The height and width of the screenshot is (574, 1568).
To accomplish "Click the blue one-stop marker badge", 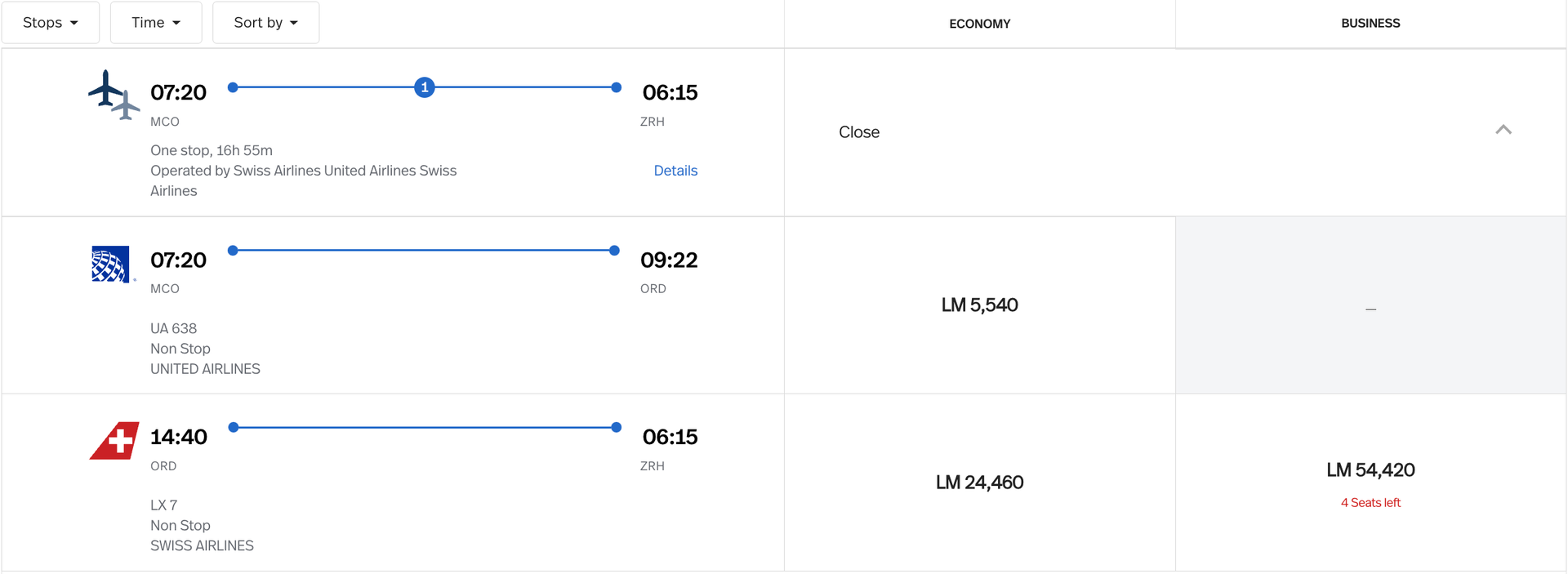I will coord(424,87).
